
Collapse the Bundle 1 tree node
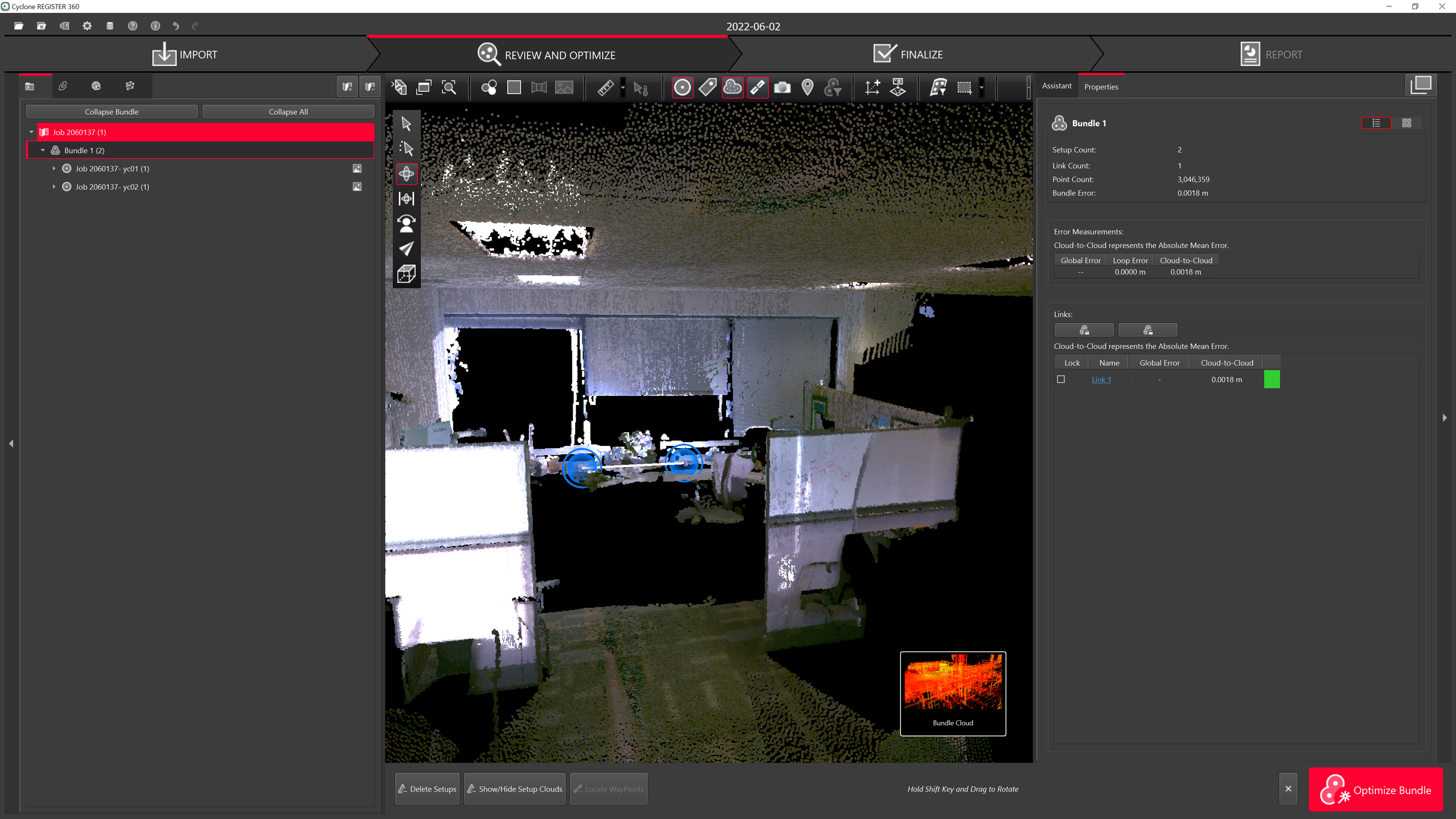pos(43,151)
